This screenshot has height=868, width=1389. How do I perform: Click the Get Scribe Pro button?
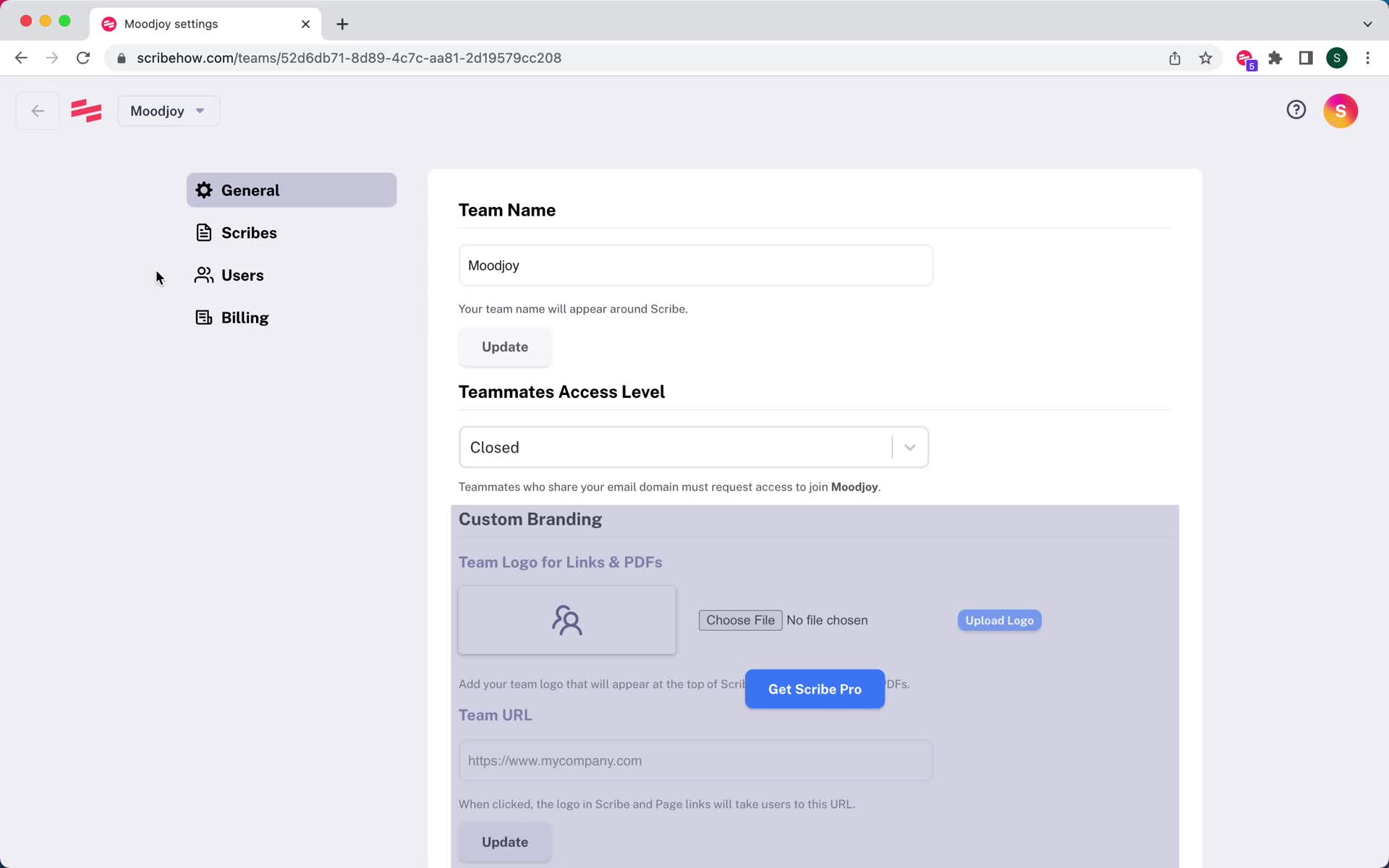[815, 689]
